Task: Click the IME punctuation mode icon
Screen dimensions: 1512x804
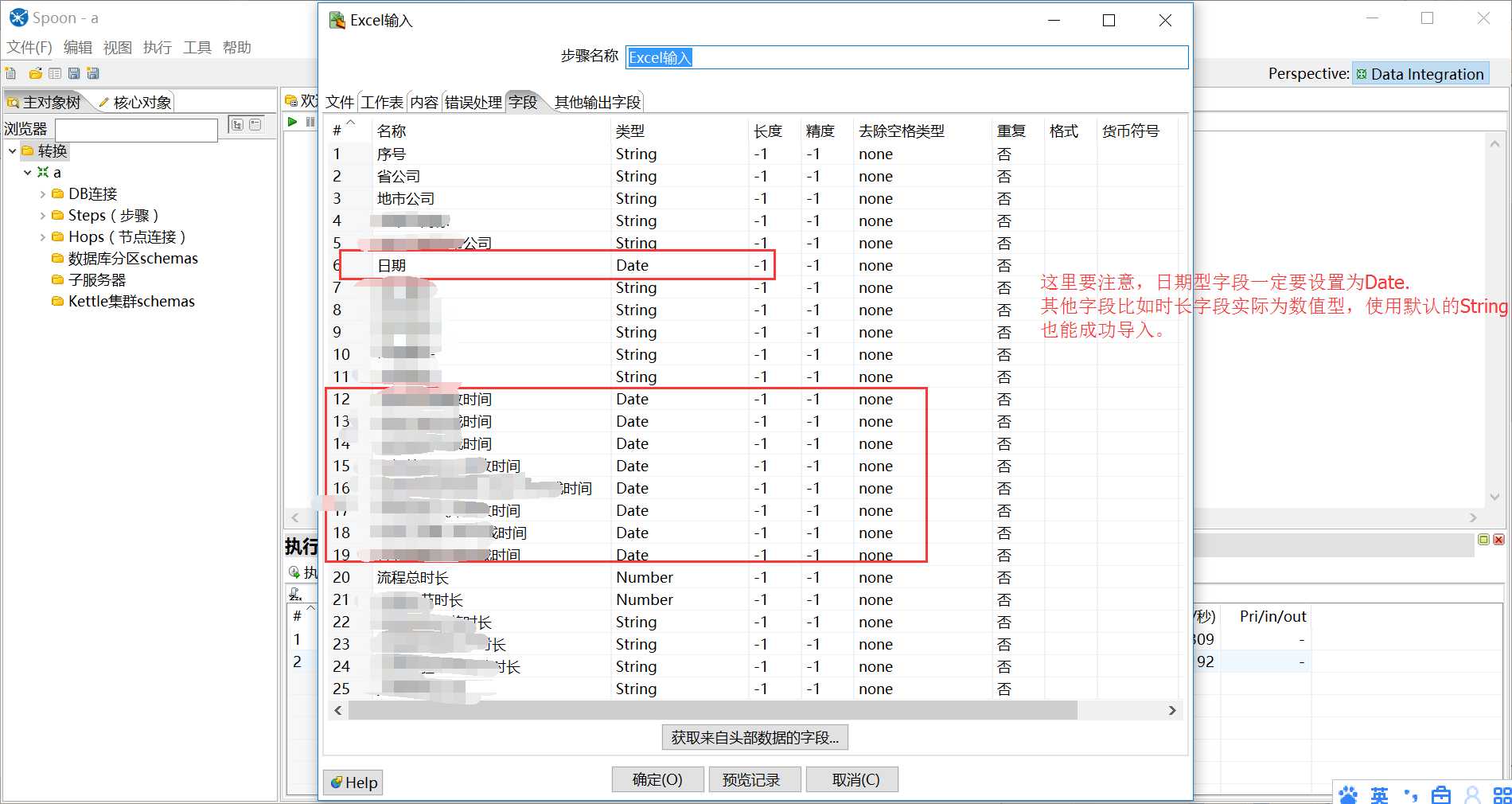Action: 1411,794
